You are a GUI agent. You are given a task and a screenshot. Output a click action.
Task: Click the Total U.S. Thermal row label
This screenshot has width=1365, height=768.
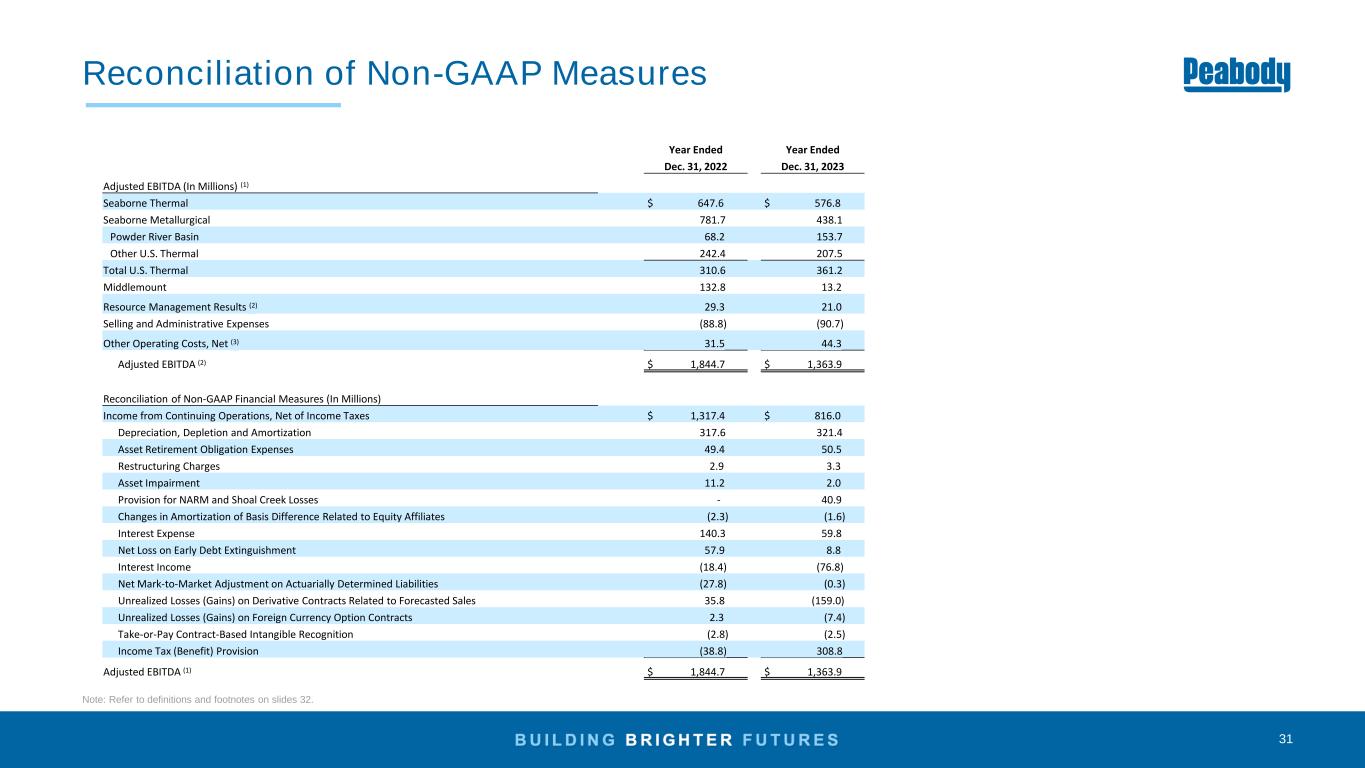[x=145, y=270]
